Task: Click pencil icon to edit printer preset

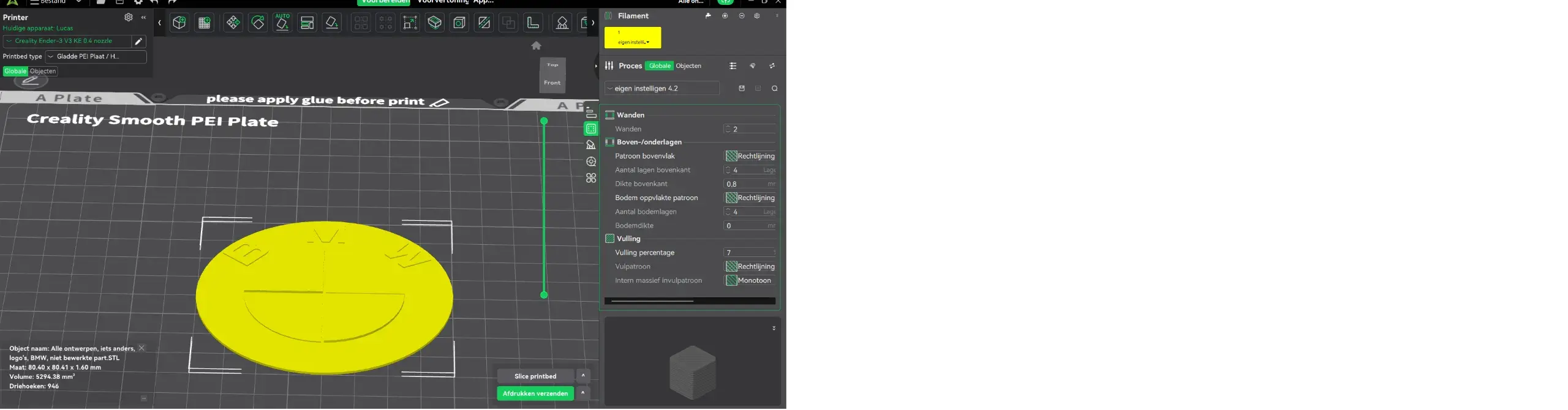Action: click(x=138, y=42)
